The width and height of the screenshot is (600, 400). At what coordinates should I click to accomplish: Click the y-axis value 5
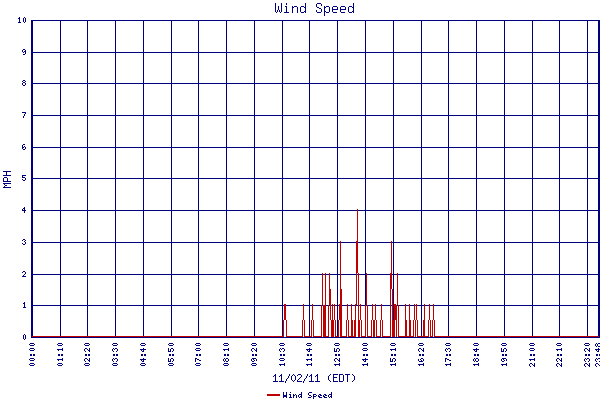point(24,178)
